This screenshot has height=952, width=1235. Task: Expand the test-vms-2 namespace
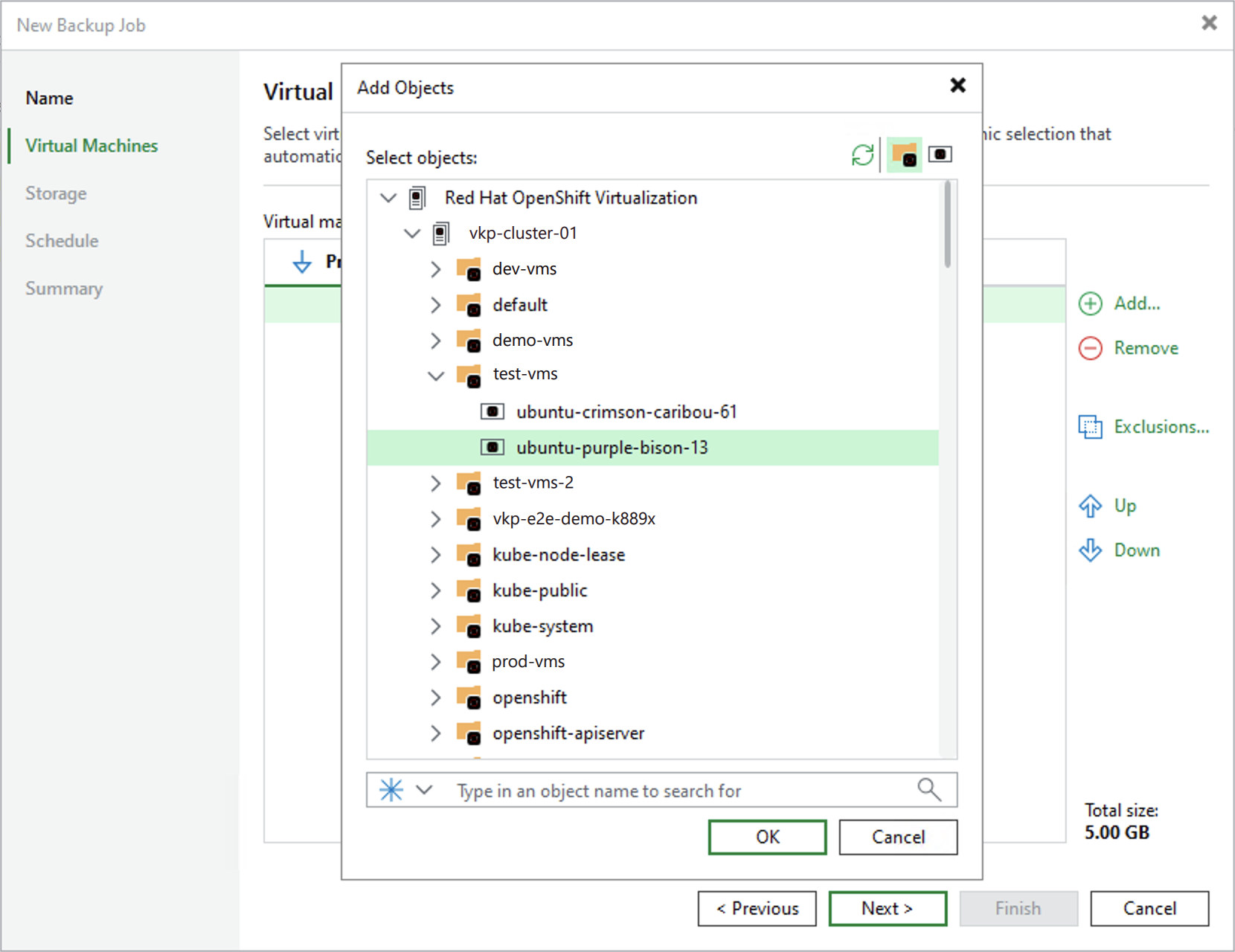[436, 483]
